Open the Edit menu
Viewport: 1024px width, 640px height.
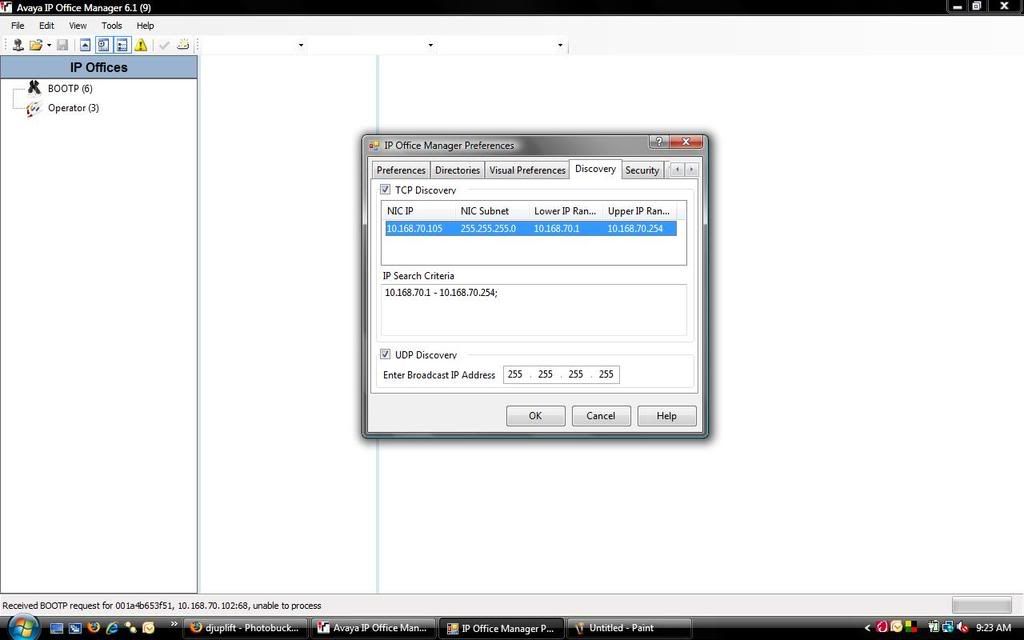(x=46, y=25)
